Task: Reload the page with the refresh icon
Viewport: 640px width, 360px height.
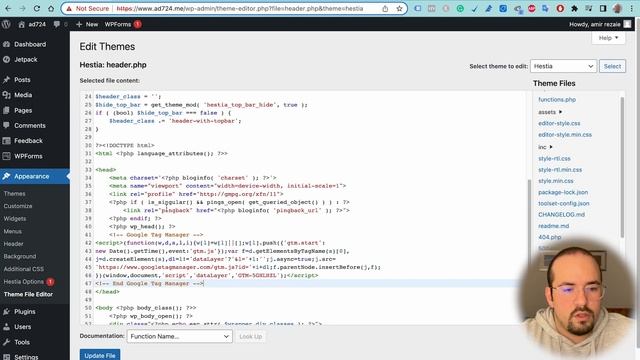Action: click(x=36, y=8)
